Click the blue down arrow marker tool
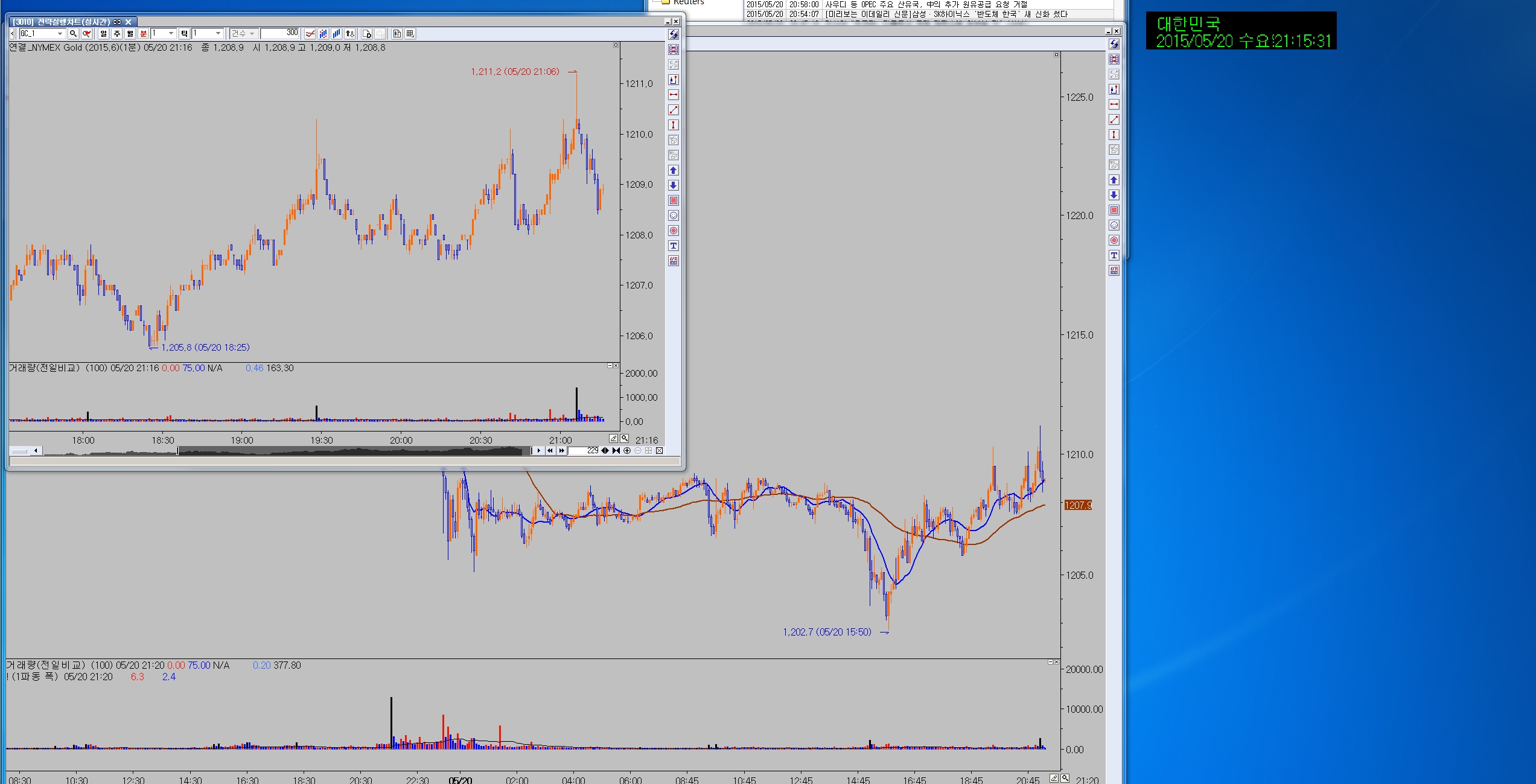Viewport: 1536px width, 784px height. click(x=674, y=185)
